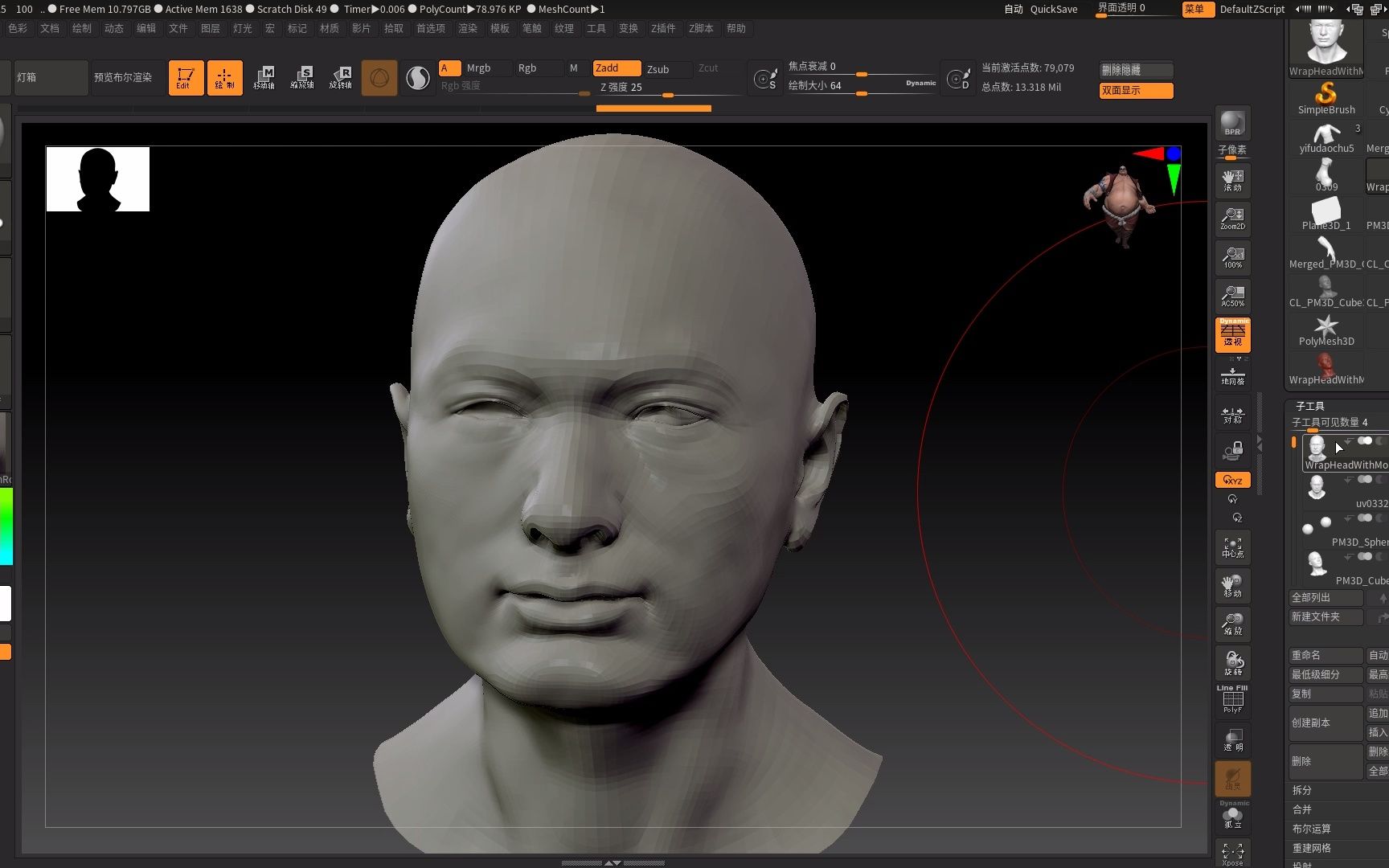The image size is (1389, 868).
Task: Toggle the Dynamic 透视 perspective button
Action: (1232, 334)
